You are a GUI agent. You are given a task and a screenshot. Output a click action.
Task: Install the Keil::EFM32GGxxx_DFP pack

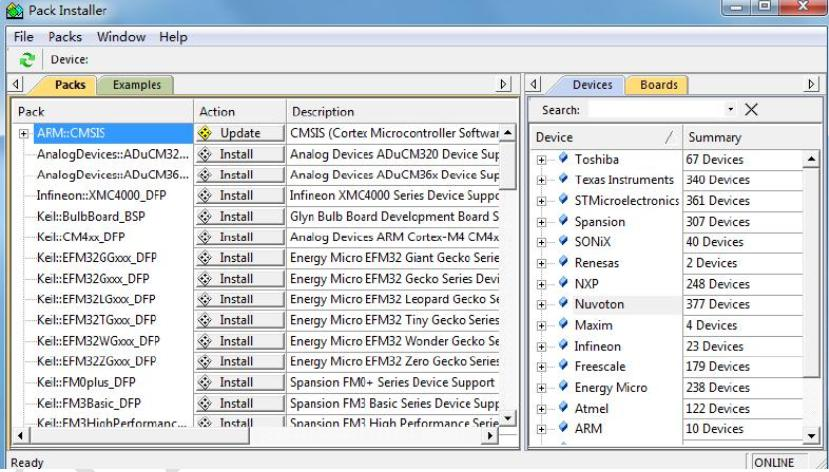click(x=240, y=258)
